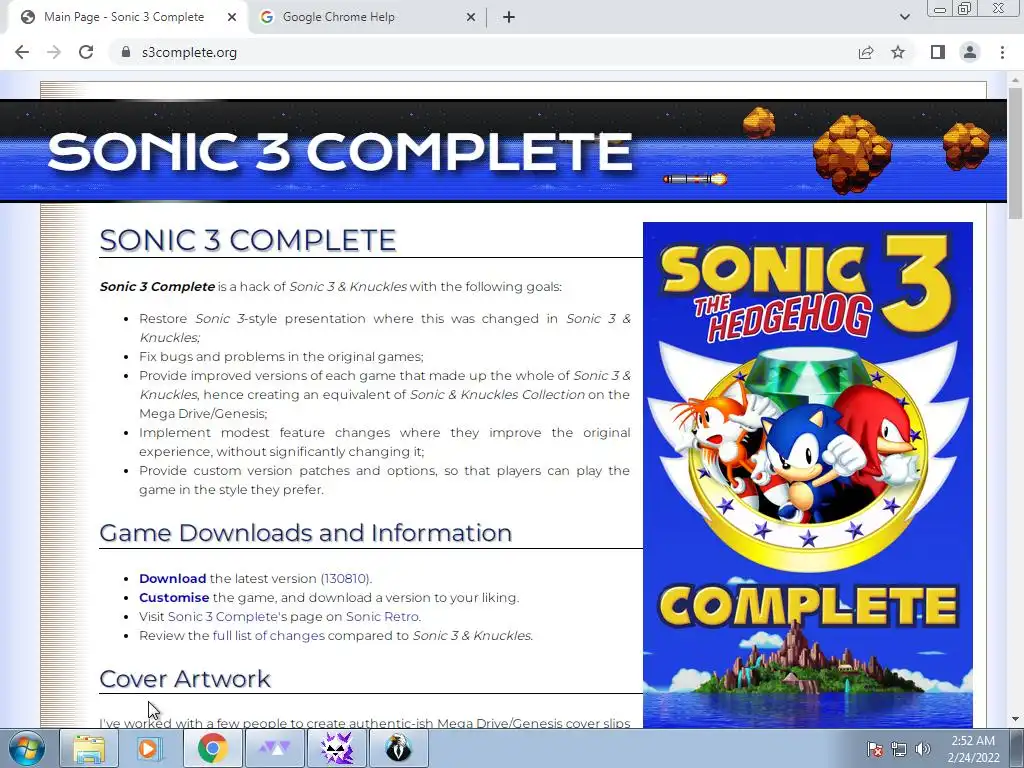The image size is (1024, 768).
Task: Click the Sonic 3 Complete banner logo
Action: [340, 152]
